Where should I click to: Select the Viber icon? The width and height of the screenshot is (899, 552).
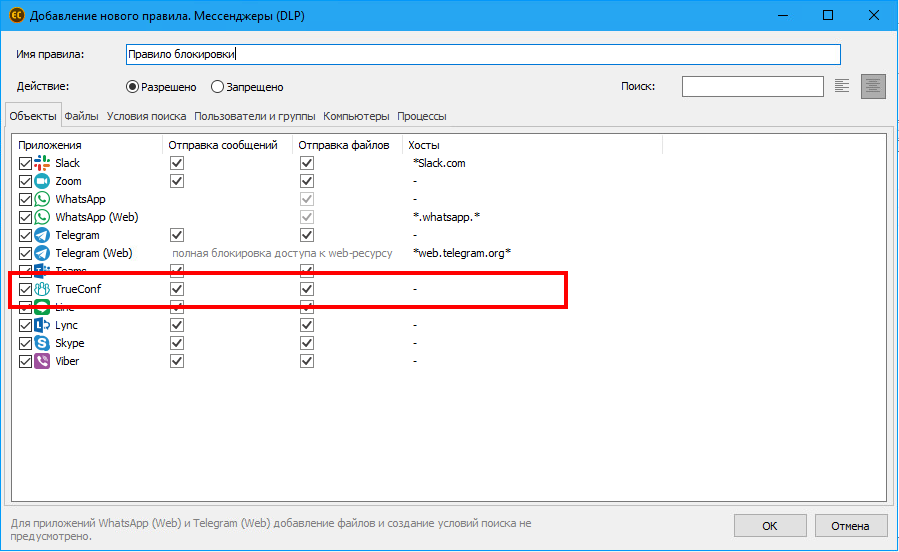(42, 361)
